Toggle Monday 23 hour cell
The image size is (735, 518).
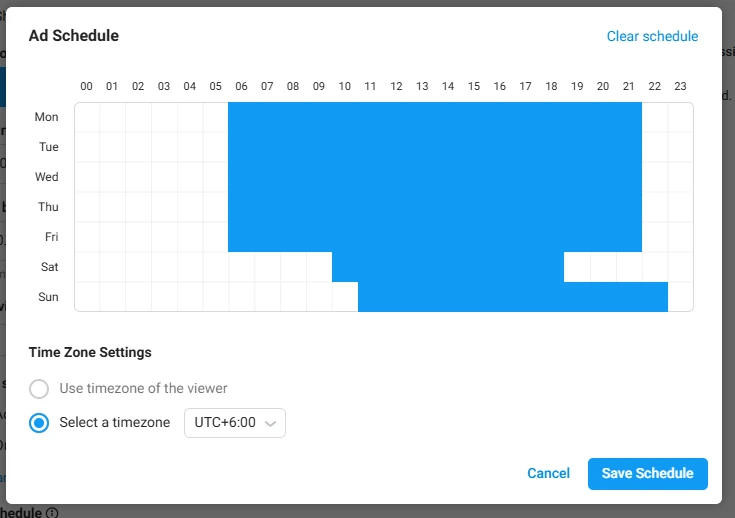pos(681,117)
